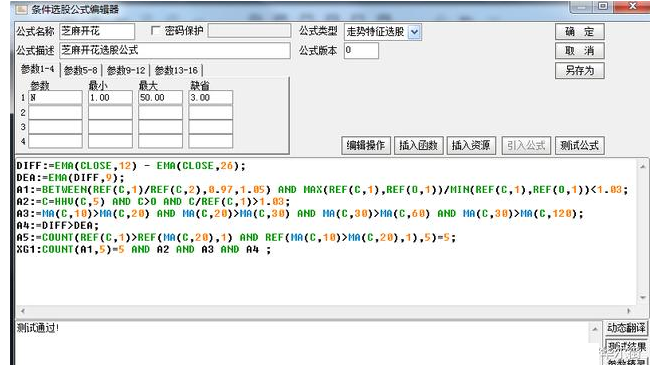
Task: Click the A1:=BETWEEN code line
Action: pyautogui.click(x=322, y=190)
